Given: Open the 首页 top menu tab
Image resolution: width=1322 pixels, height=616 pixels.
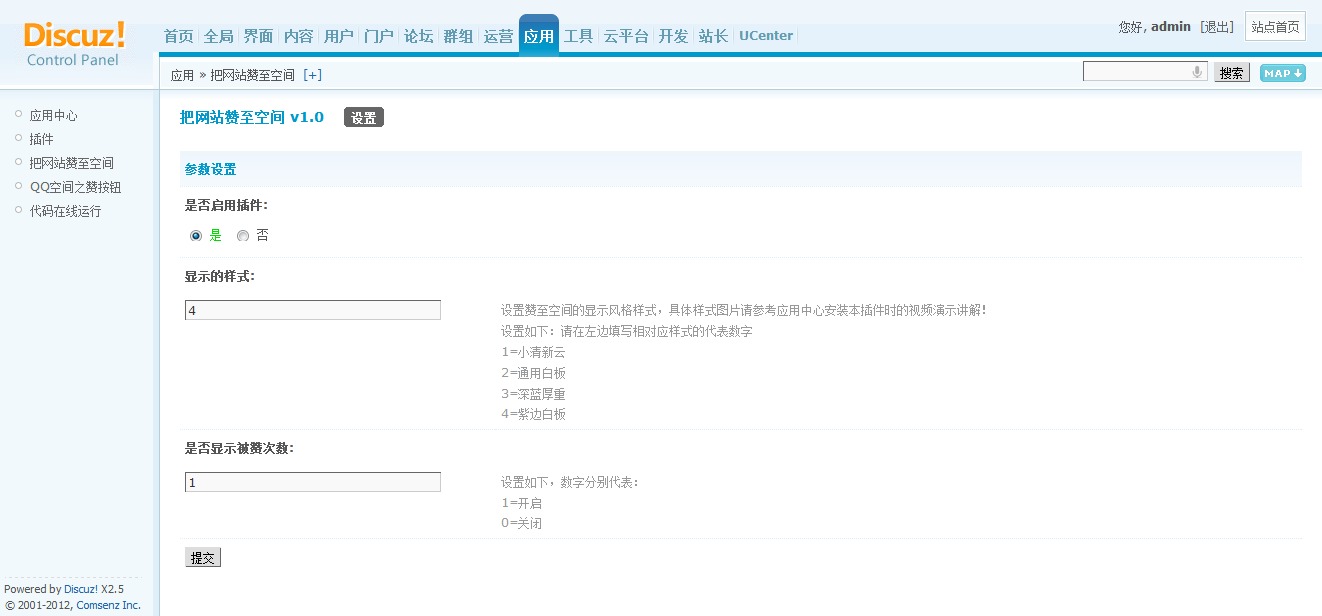Looking at the screenshot, I should click(178, 36).
